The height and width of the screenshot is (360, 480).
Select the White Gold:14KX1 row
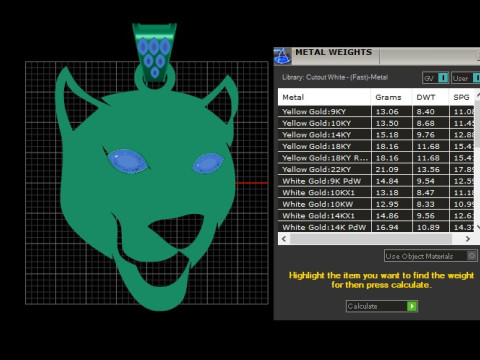click(376, 216)
